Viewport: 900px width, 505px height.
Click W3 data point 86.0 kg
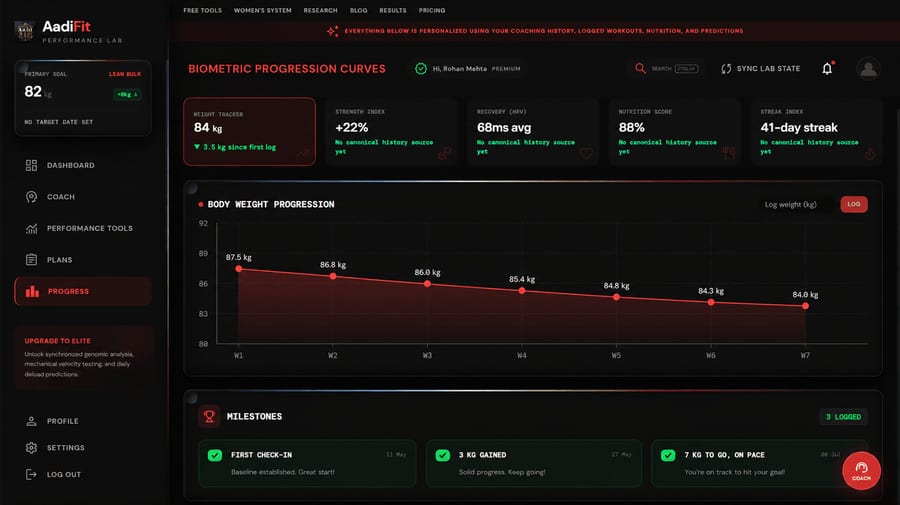pos(427,283)
